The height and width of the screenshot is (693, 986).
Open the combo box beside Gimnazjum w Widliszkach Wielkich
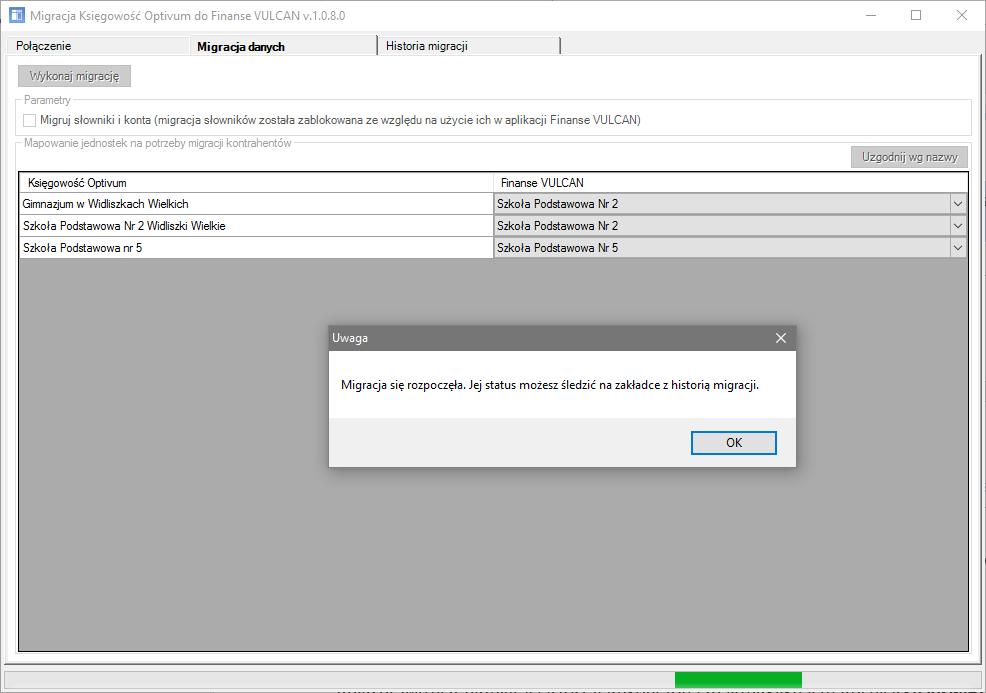730,204
